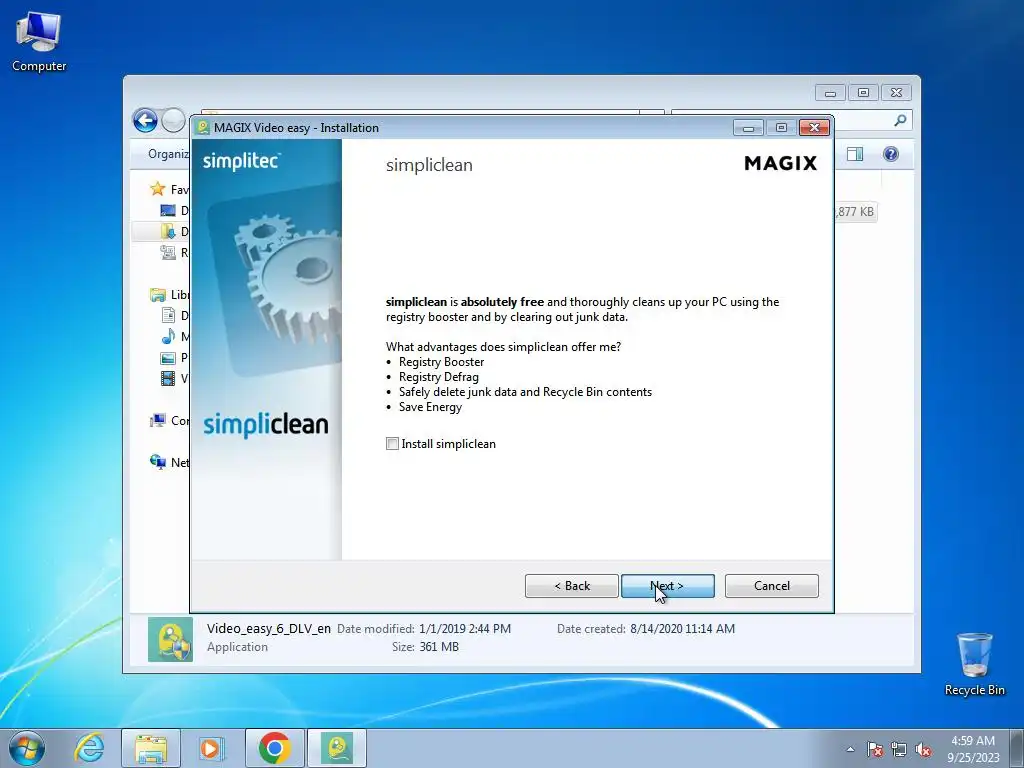Screen dimensions: 1024x768
Task: Minimize the MAGIX installer window
Action: tap(748, 127)
